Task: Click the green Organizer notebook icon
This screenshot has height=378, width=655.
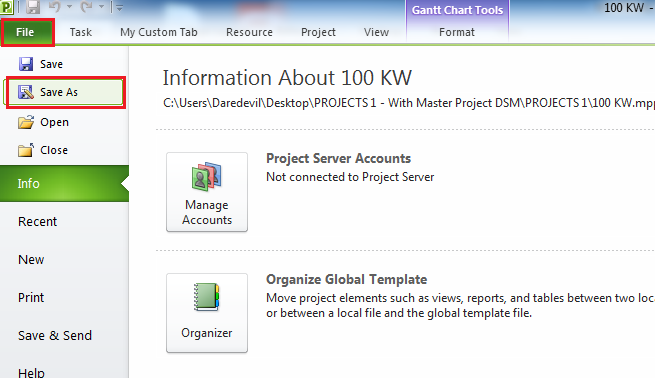Action: (207, 297)
